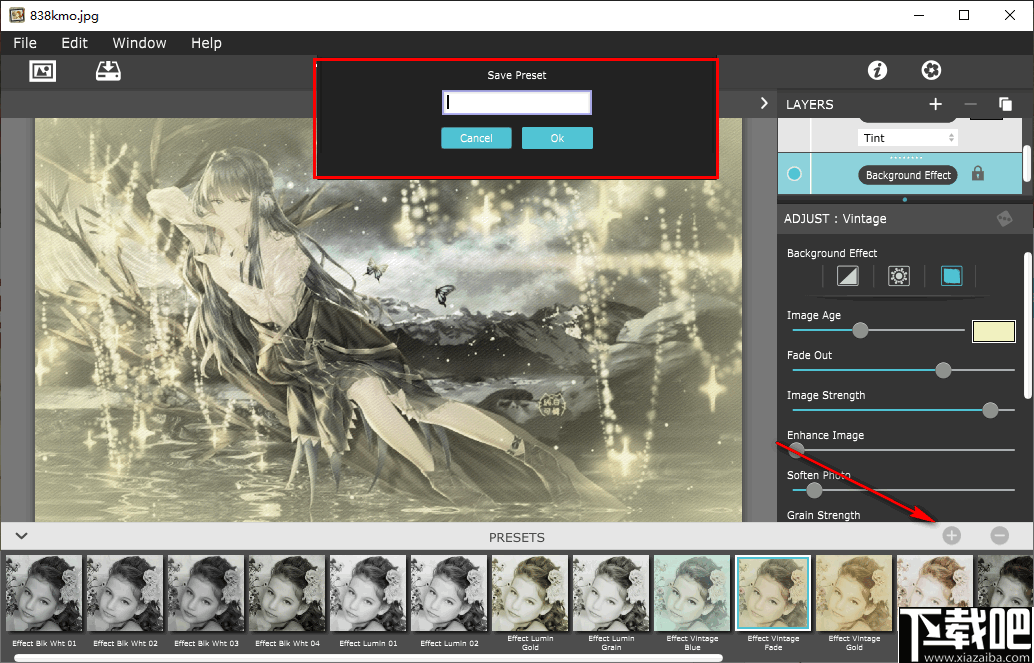Click Cancel in Save Preset dialog
This screenshot has width=1034, height=663.
tap(476, 138)
